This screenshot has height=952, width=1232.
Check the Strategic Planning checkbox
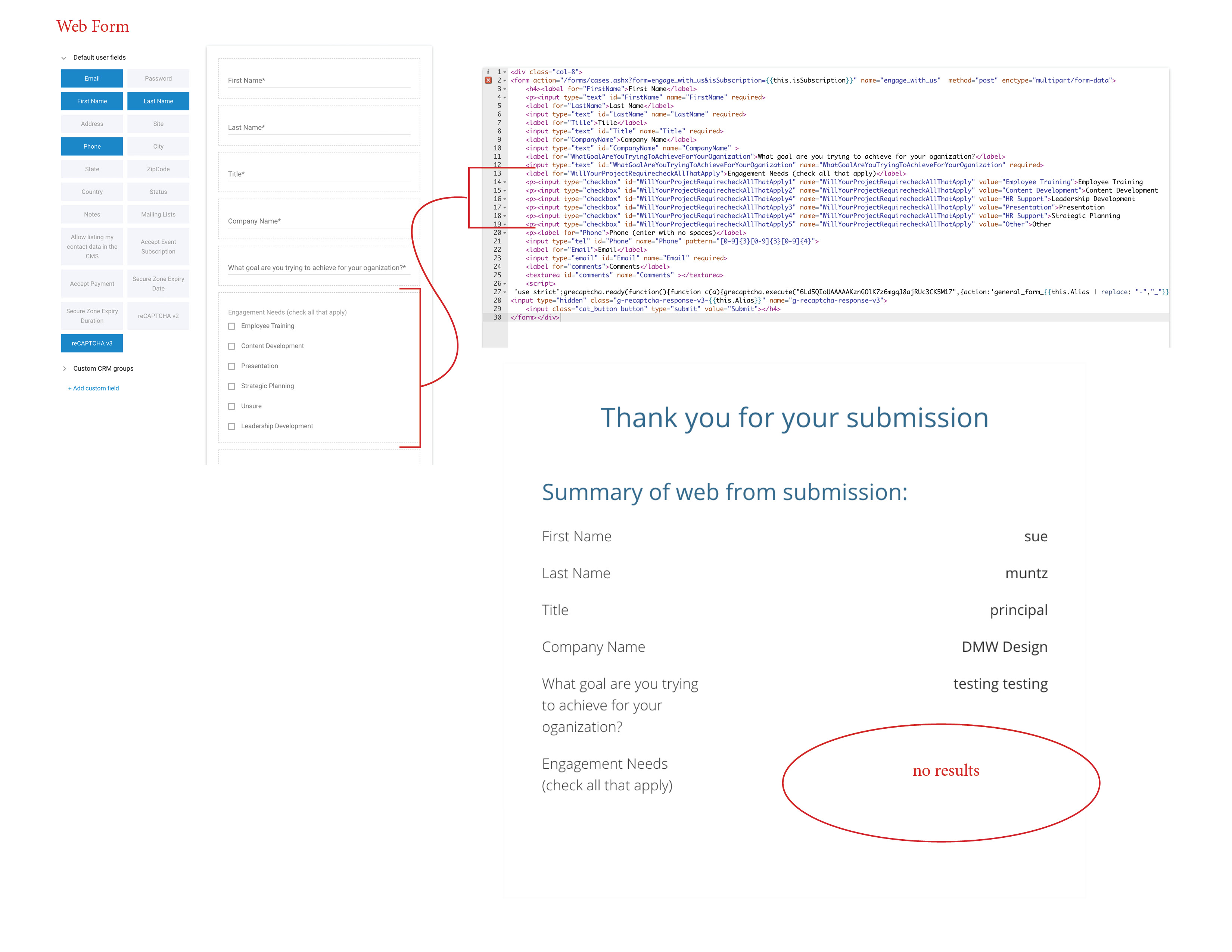coord(231,386)
